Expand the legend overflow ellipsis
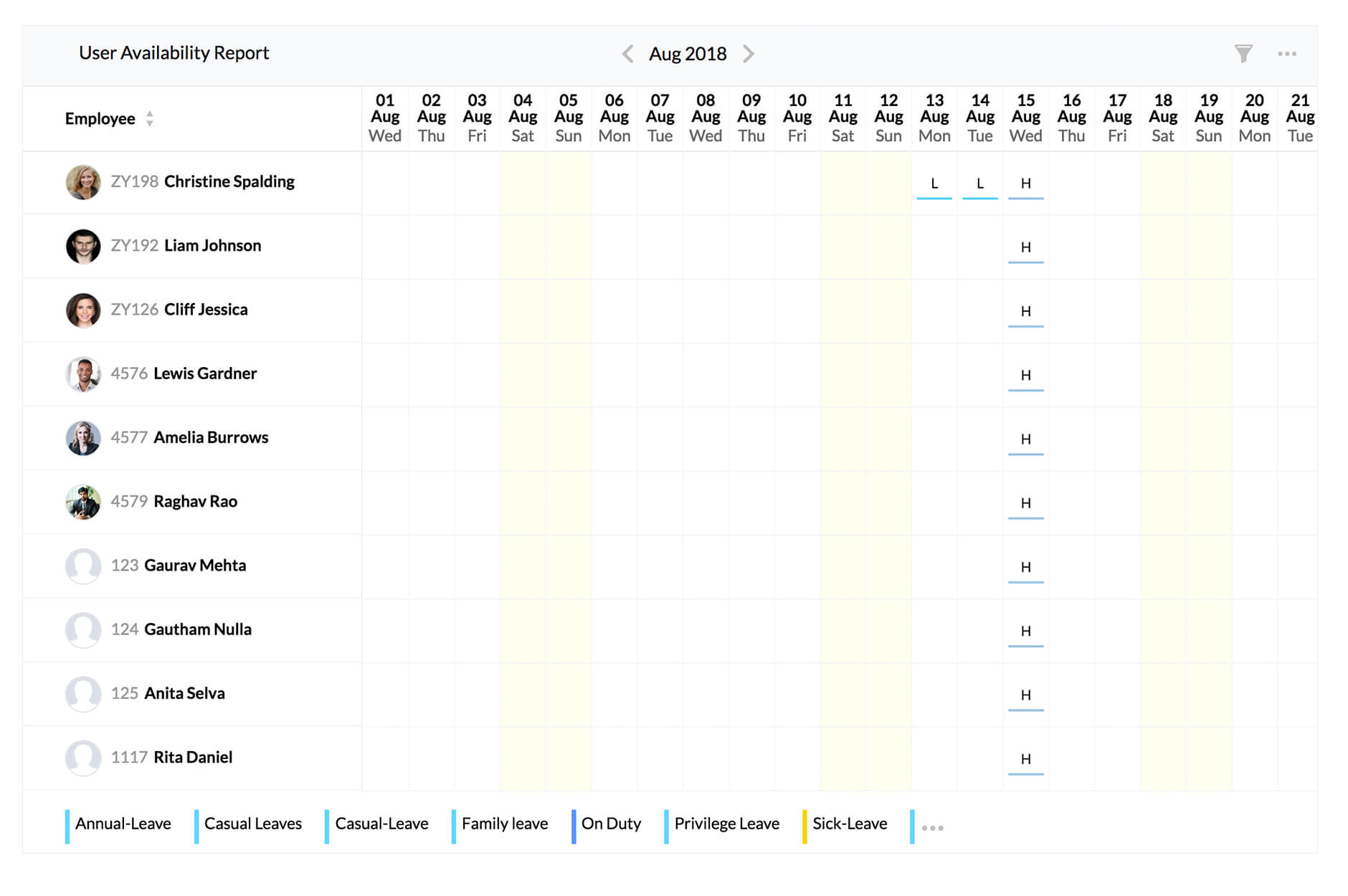Image resolution: width=1348 pixels, height=896 pixels. [933, 827]
